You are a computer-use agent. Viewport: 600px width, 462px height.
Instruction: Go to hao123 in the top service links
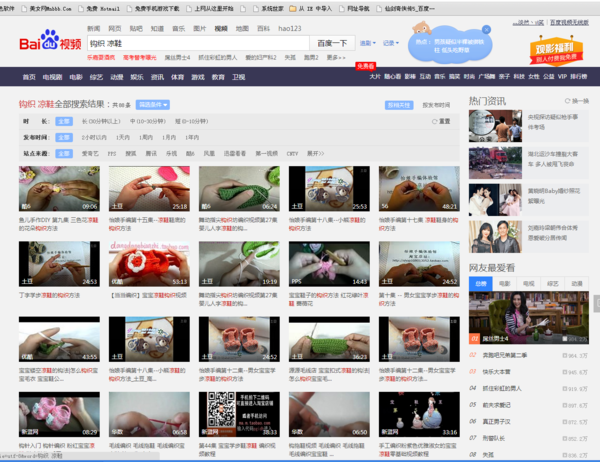(x=290, y=28)
